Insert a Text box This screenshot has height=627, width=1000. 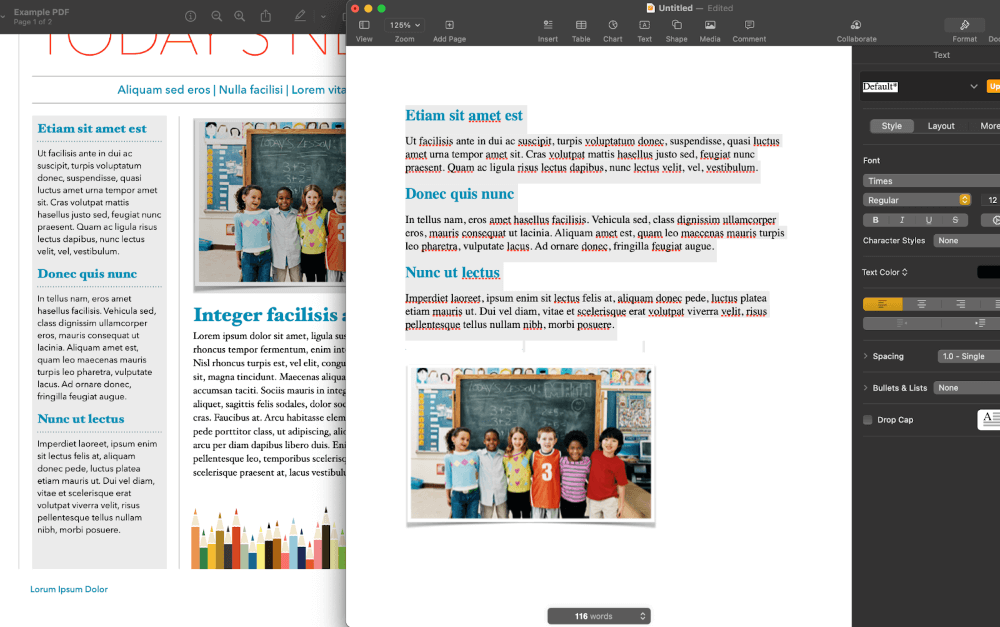tap(644, 29)
